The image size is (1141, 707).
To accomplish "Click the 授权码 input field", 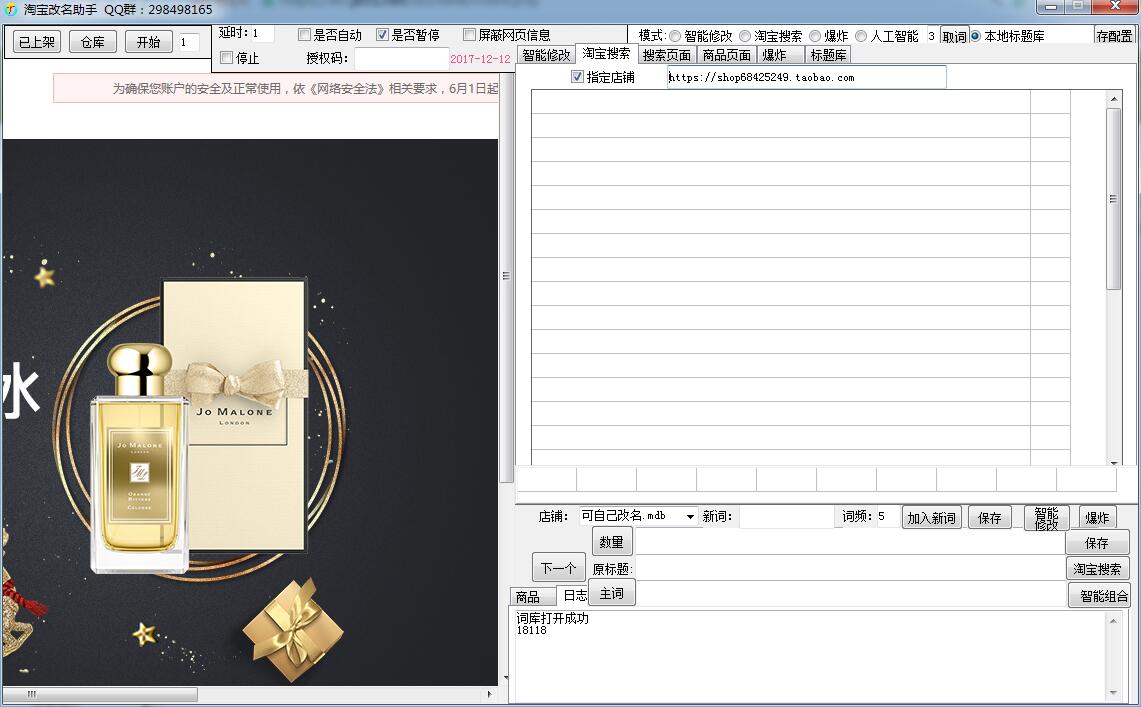I will [x=400, y=59].
